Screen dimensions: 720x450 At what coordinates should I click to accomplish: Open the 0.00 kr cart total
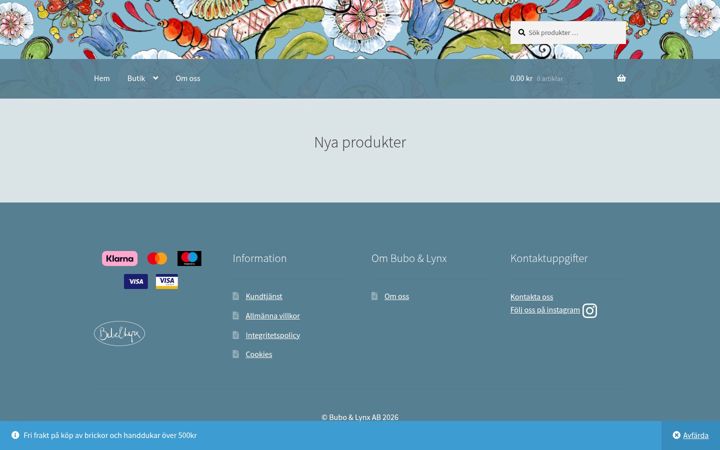(521, 79)
